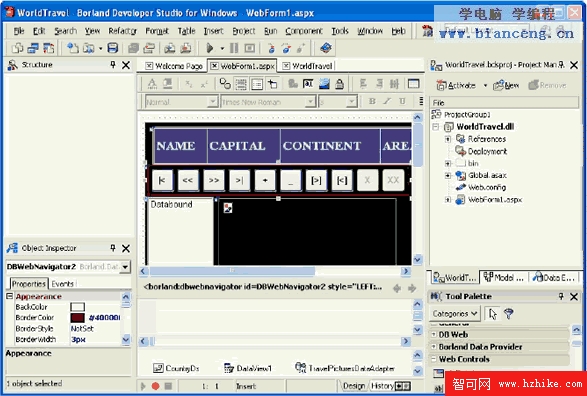
Task: Click the lock controls padlock icon
Action: click(340, 84)
